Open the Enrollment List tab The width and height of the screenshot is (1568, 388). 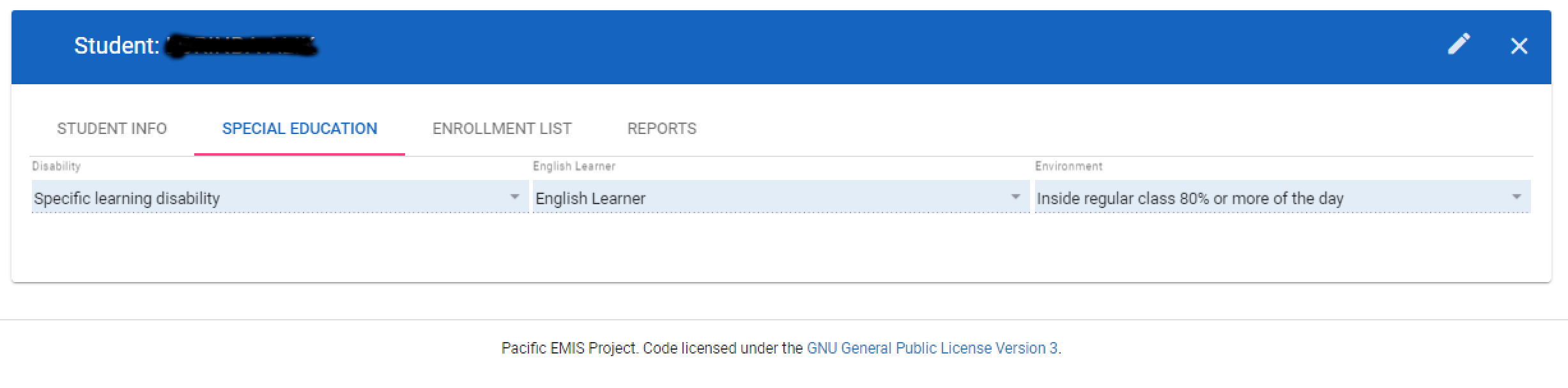tap(502, 129)
